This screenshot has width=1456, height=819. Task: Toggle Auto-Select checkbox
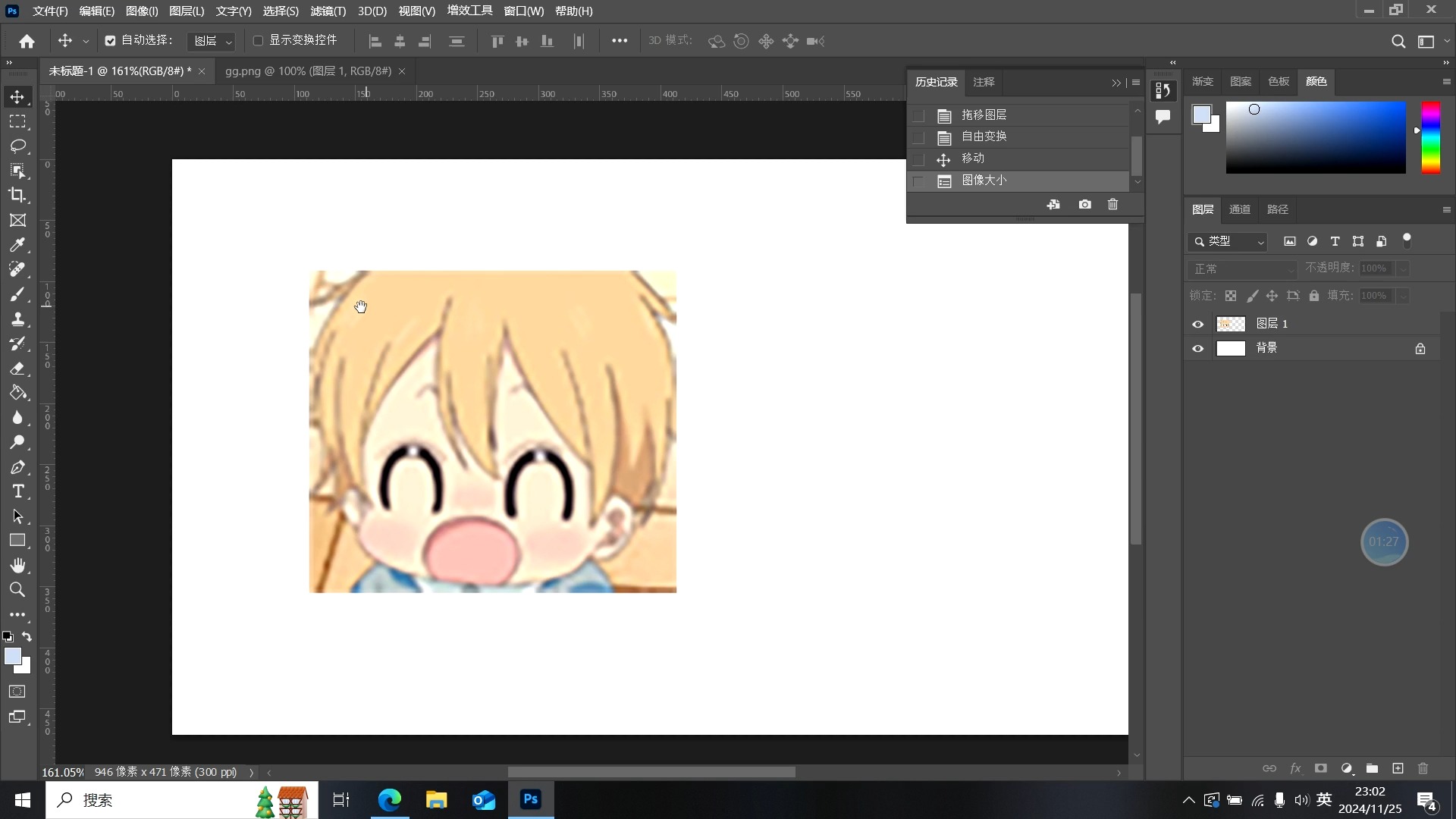(110, 41)
